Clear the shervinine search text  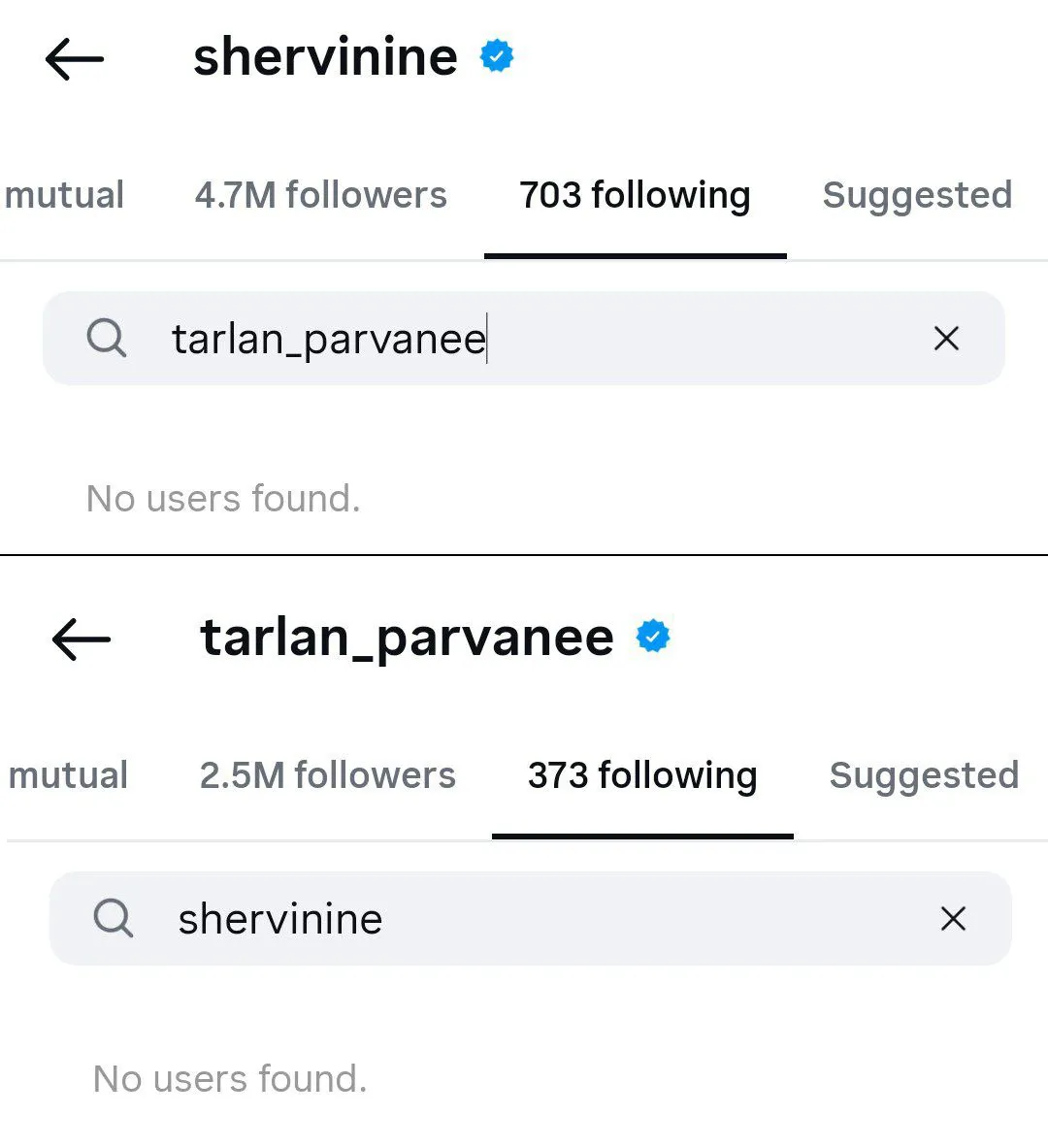pos(953,918)
